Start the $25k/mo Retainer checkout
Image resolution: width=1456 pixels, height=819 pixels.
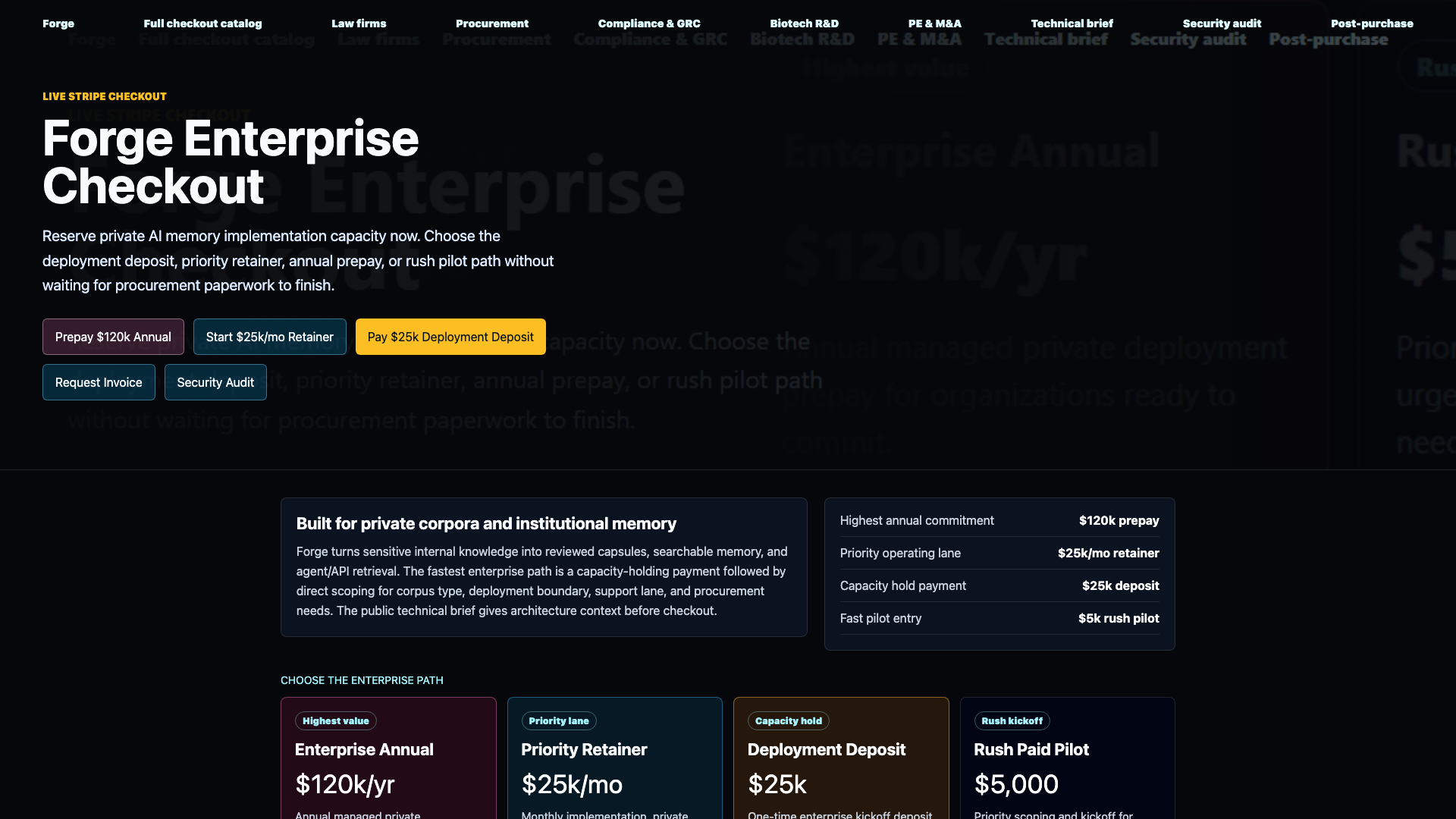[x=270, y=337]
